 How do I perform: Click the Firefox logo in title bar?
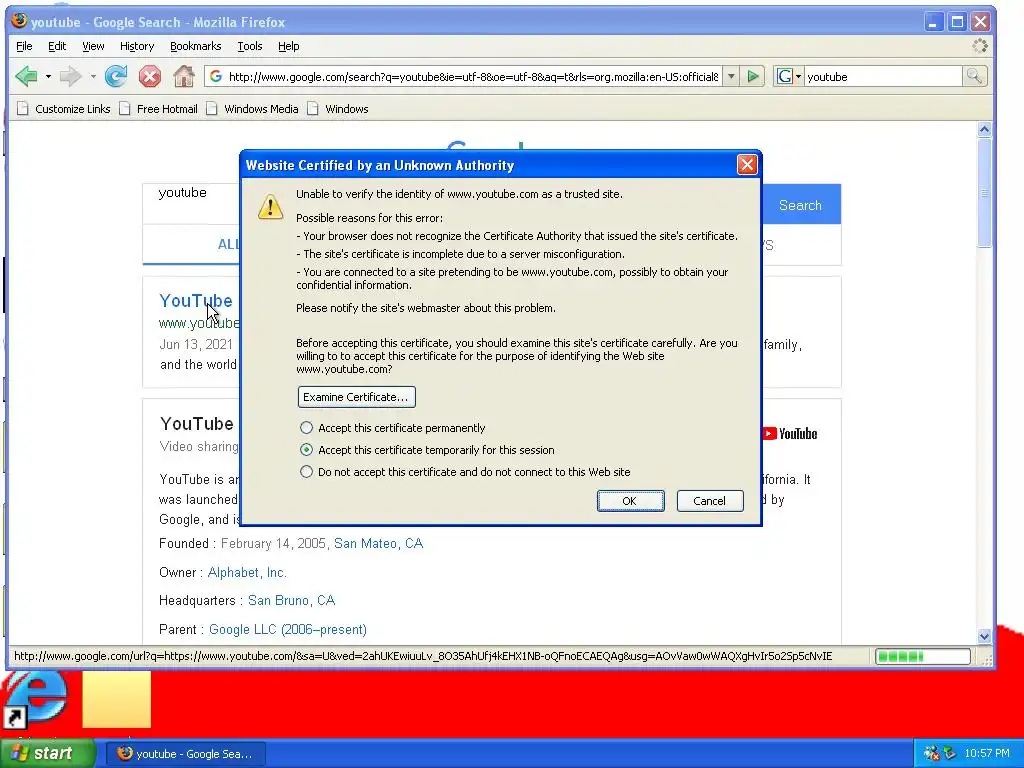pyautogui.click(x=20, y=21)
